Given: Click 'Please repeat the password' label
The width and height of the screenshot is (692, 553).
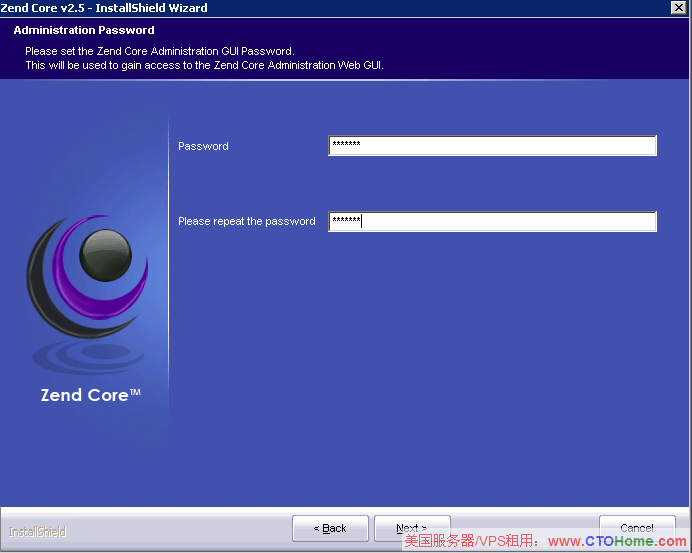Looking at the screenshot, I should tap(247, 221).
